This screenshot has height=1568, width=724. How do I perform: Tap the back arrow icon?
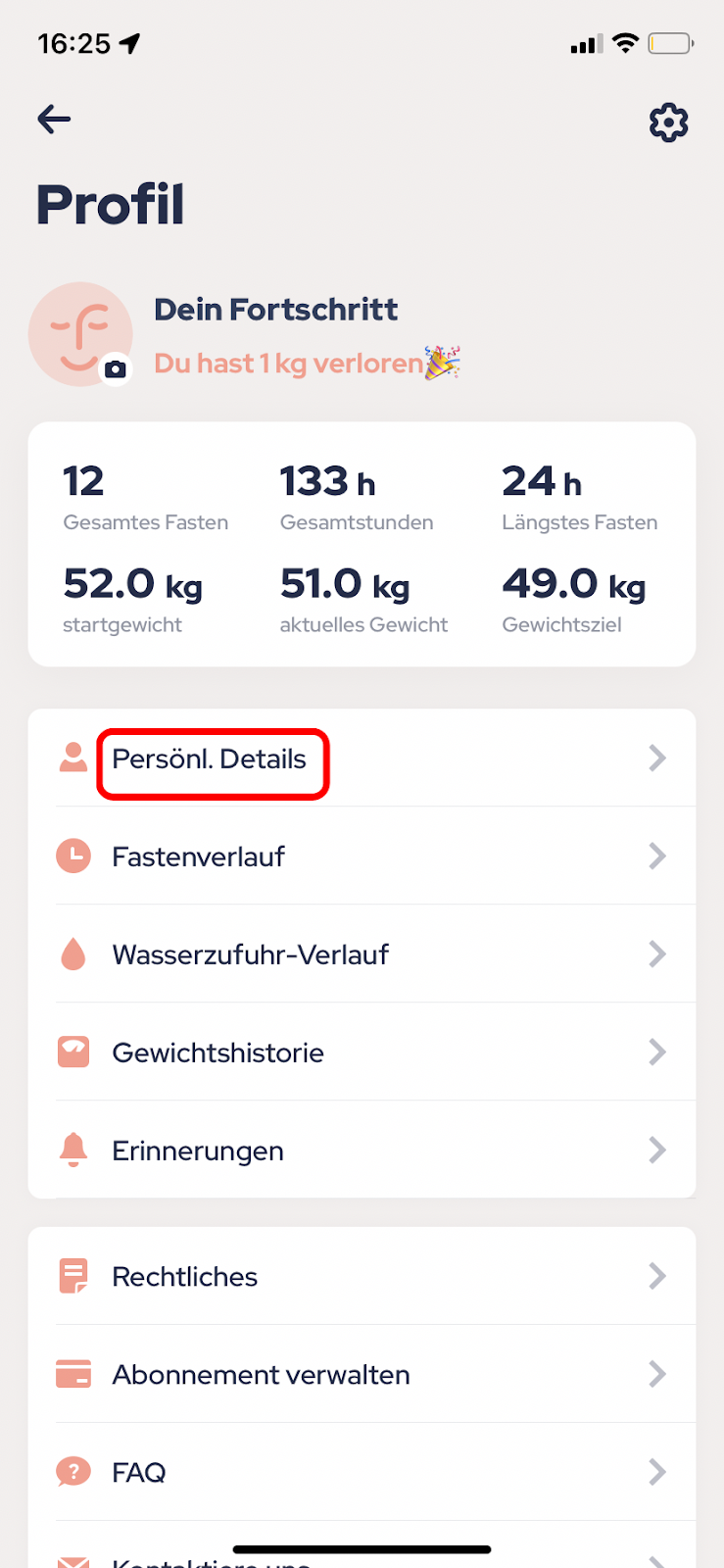[x=54, y=120]
